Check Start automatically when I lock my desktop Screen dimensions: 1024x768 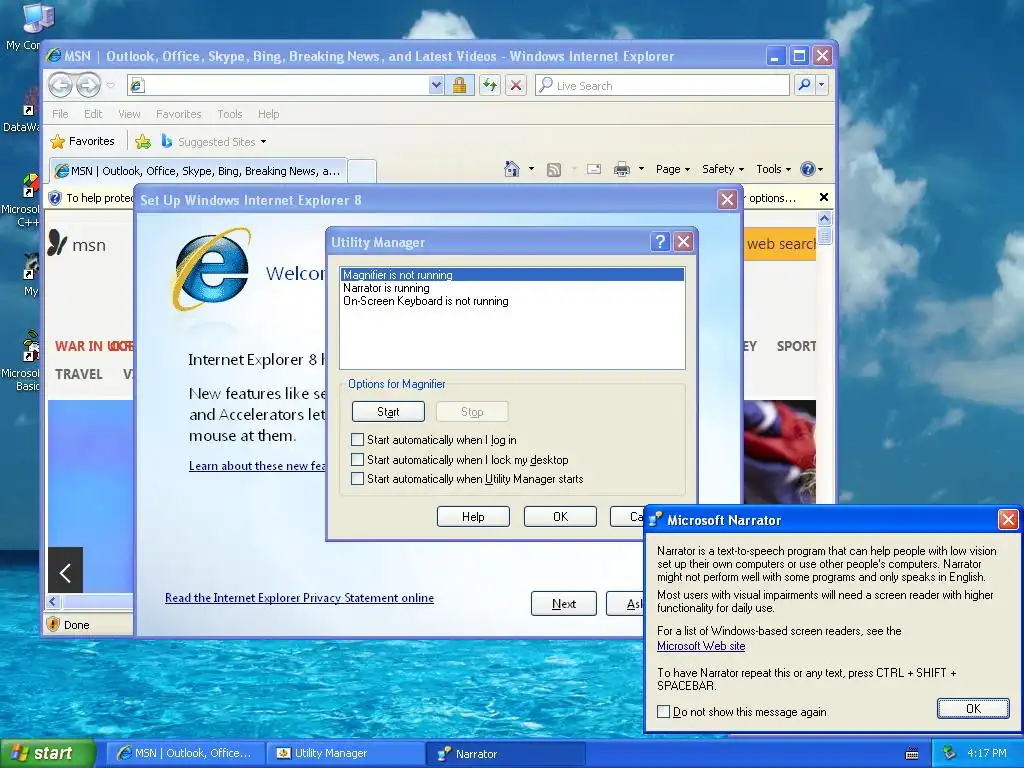tap(357, 459)
